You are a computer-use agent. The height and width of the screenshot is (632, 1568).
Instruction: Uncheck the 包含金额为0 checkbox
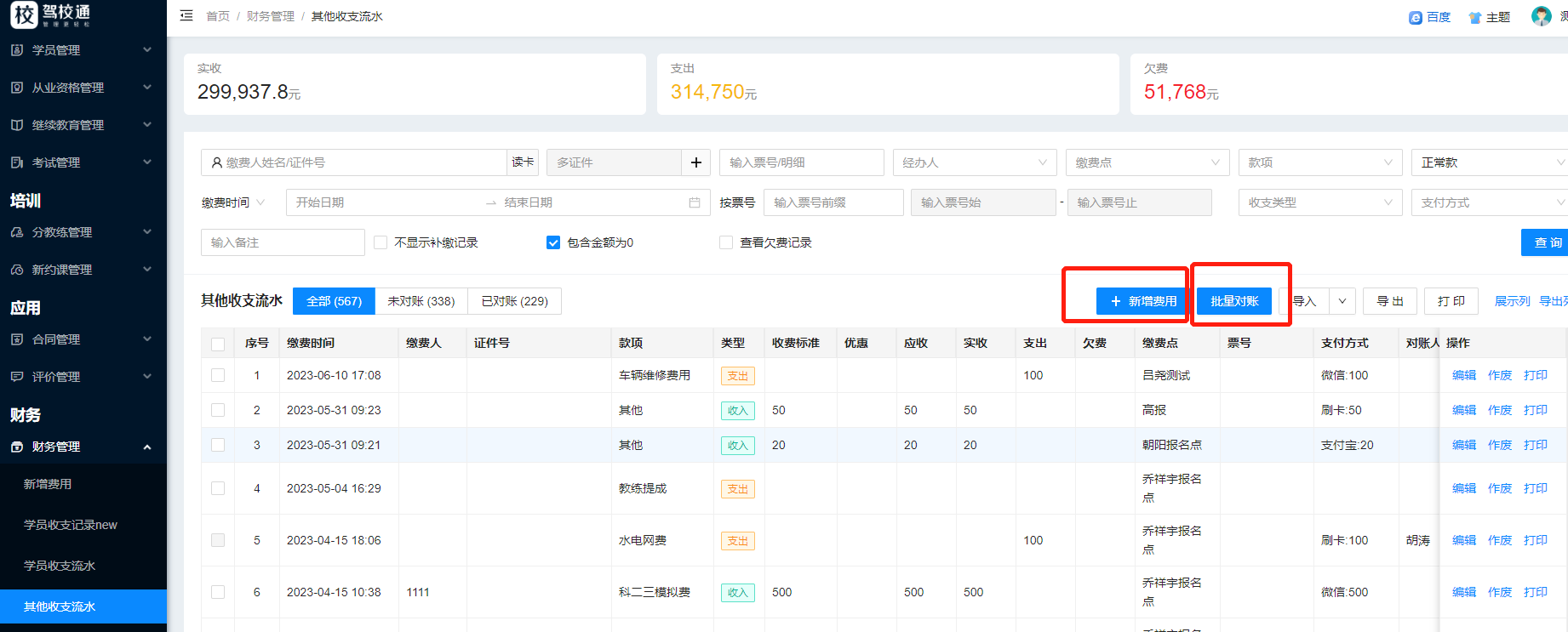click(x=553, y=242)
